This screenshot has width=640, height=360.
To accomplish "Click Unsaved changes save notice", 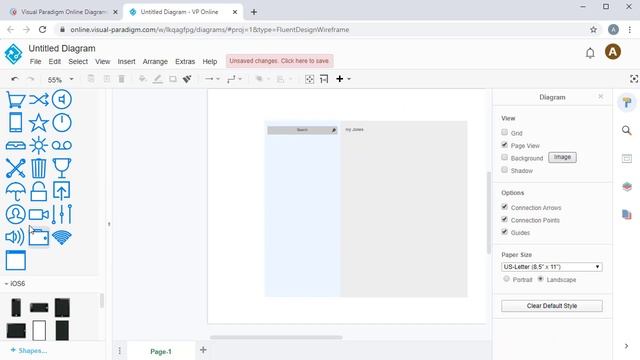I will pyautogui.click(x=280, y=61).
